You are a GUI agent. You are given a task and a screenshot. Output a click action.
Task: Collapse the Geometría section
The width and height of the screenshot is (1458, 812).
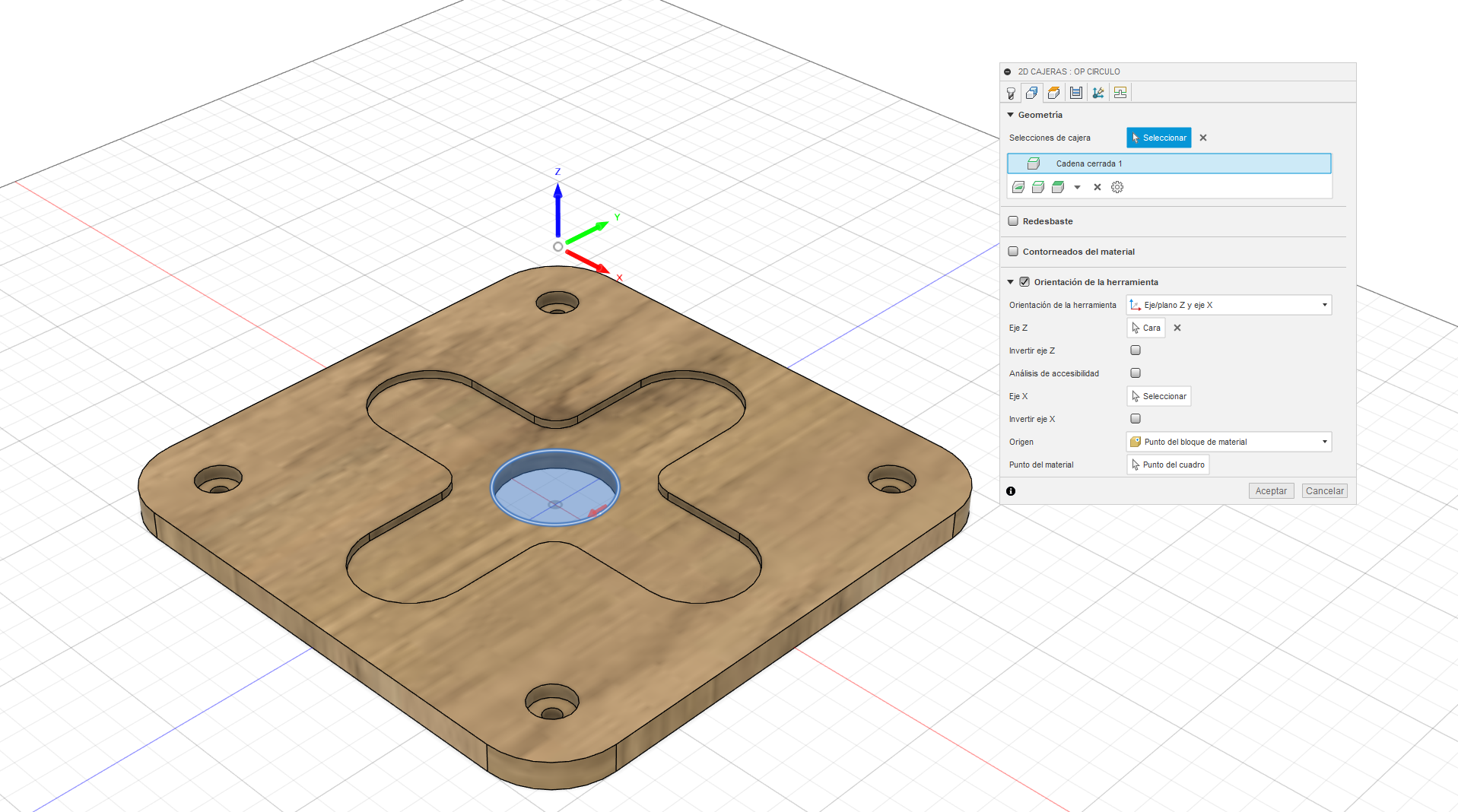click(x=1011, y=115)
